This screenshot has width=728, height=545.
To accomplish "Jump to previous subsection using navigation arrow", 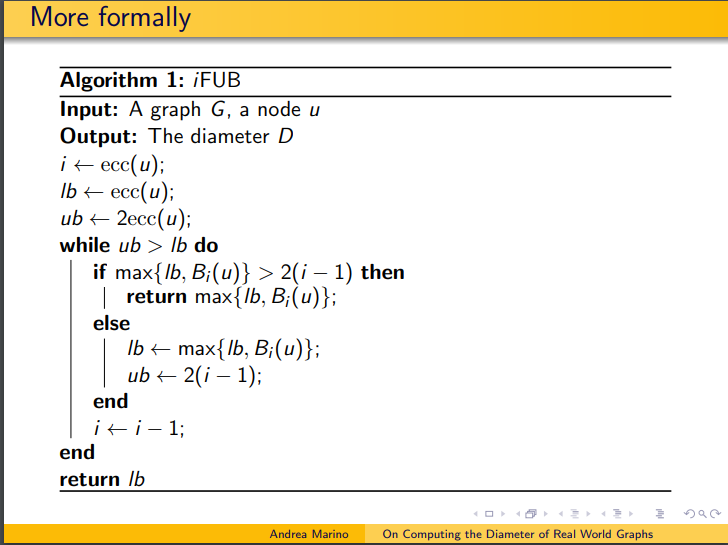I will click(x=559, y=514).
